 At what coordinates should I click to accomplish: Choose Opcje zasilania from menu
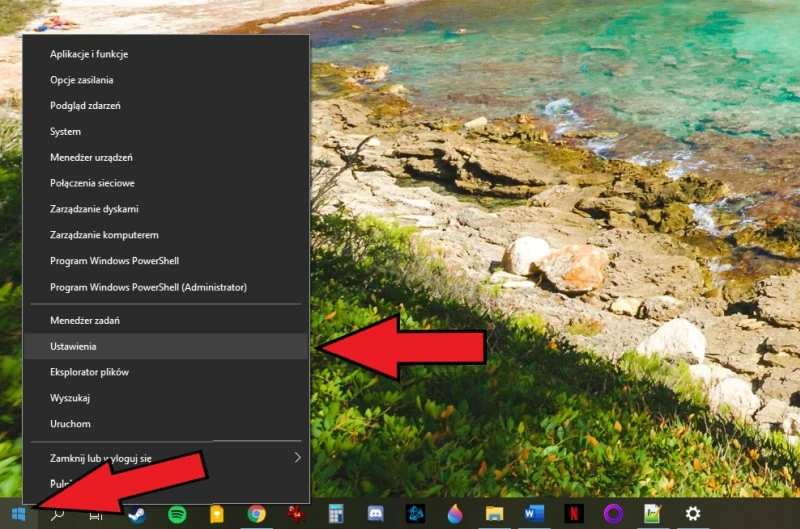click(x=166, y=80)
